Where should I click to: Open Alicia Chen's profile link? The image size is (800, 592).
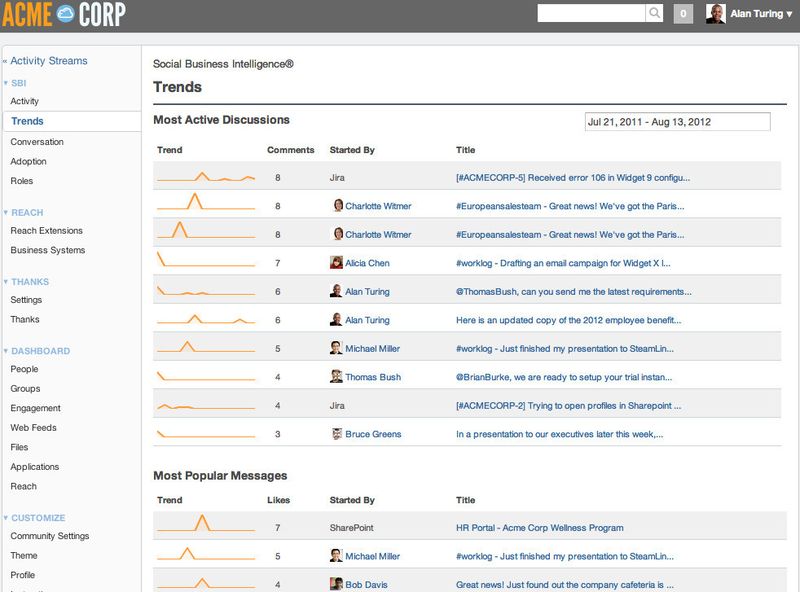367,263
